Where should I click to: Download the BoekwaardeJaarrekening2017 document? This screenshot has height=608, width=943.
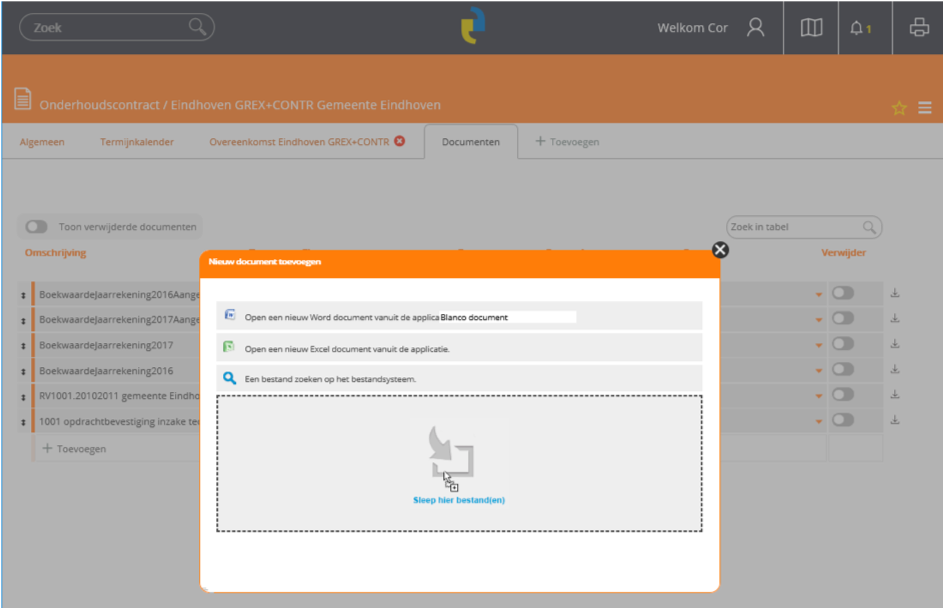click(895, 345)
